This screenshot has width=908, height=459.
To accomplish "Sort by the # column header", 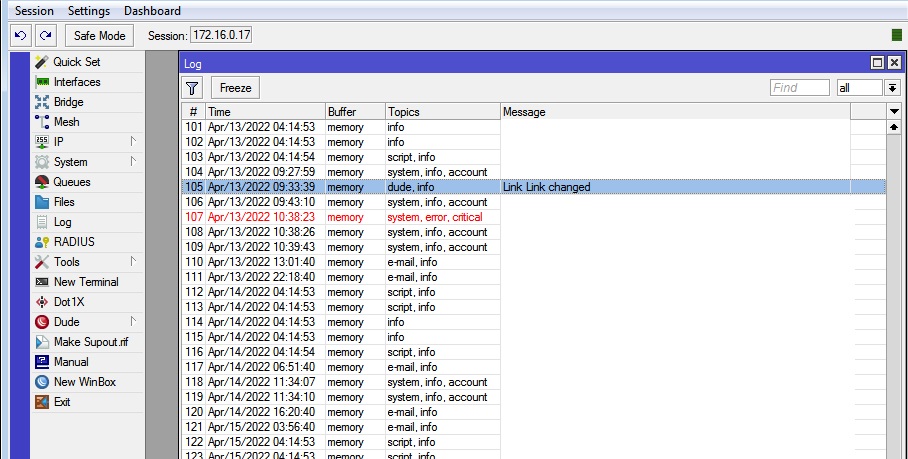I will point(193,112).
